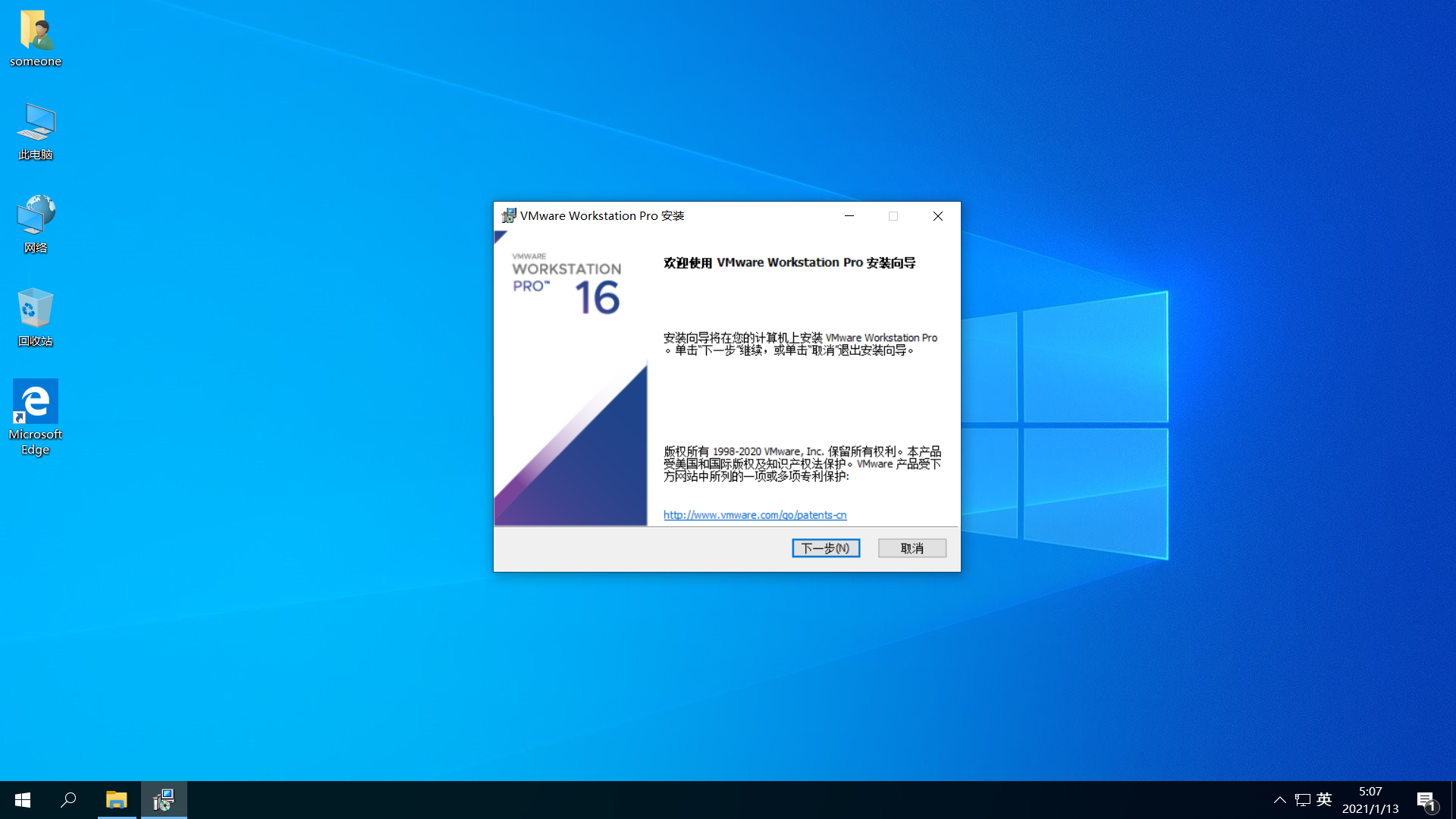
Task: Minimize the VMware installer window
Action: pos(849,216)
